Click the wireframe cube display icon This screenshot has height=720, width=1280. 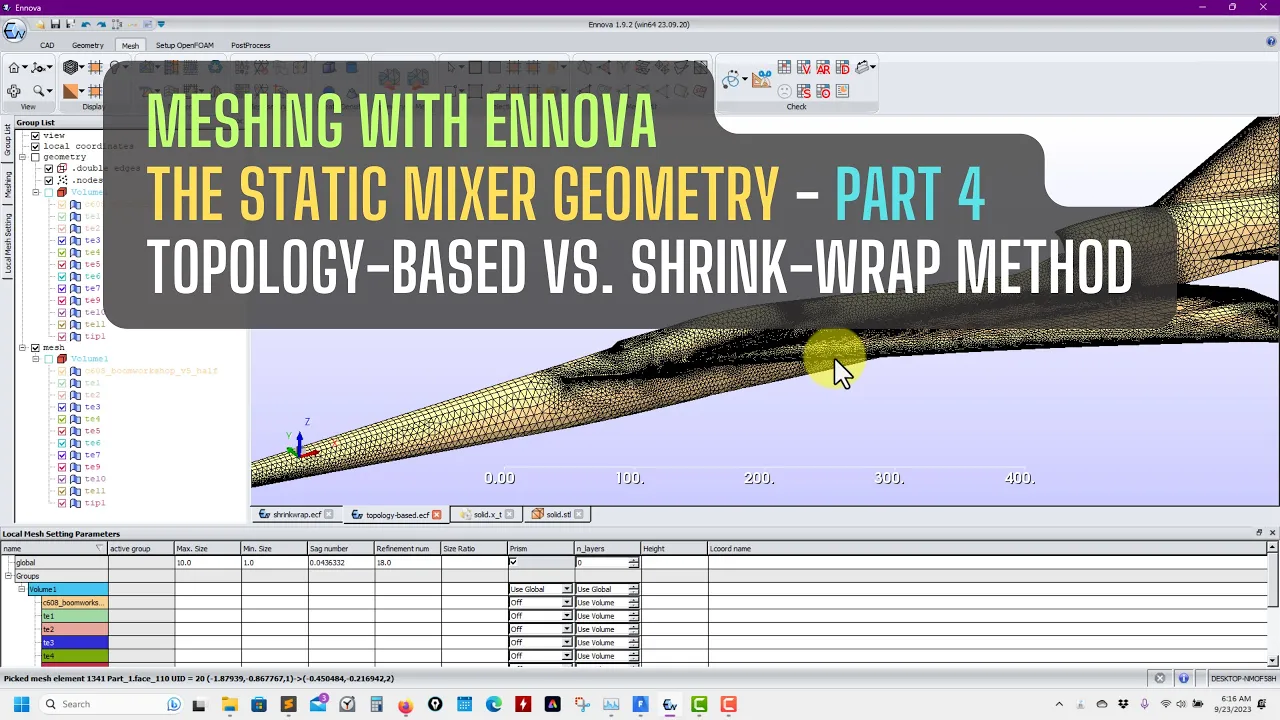click(x=70, y=68)
